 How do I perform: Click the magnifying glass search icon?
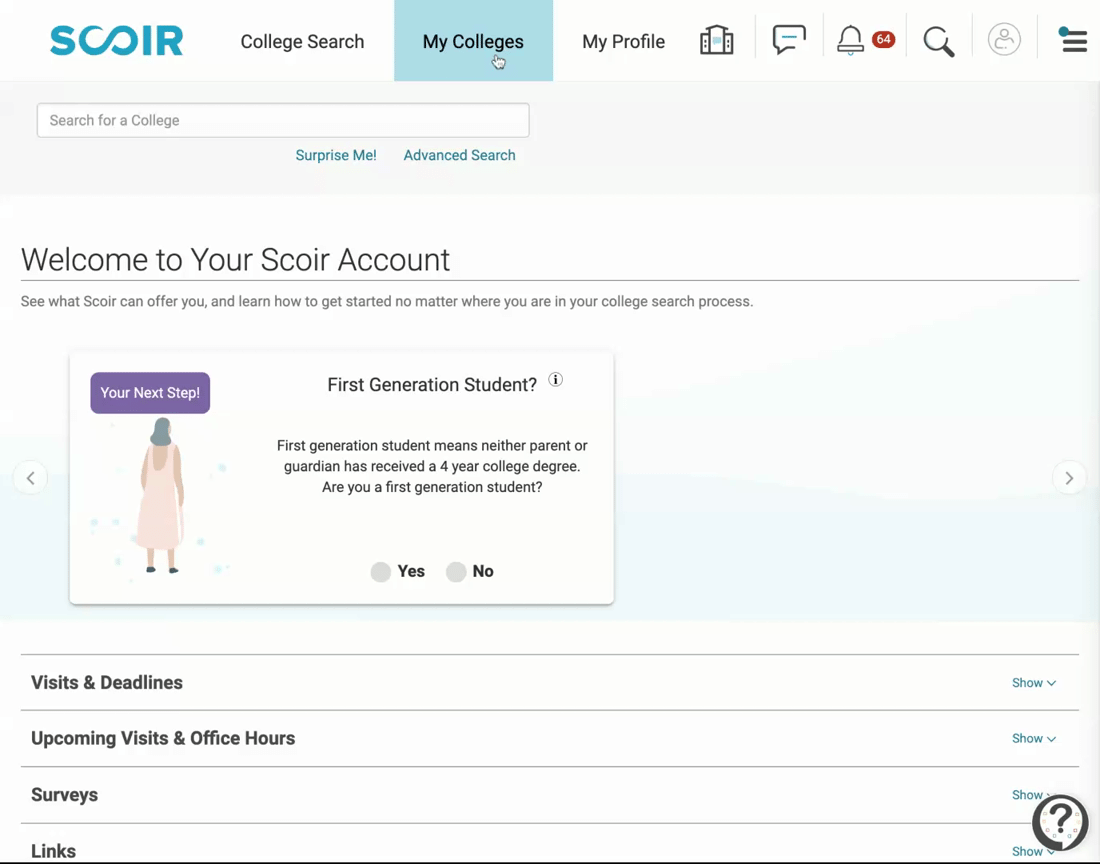point(938,41)
